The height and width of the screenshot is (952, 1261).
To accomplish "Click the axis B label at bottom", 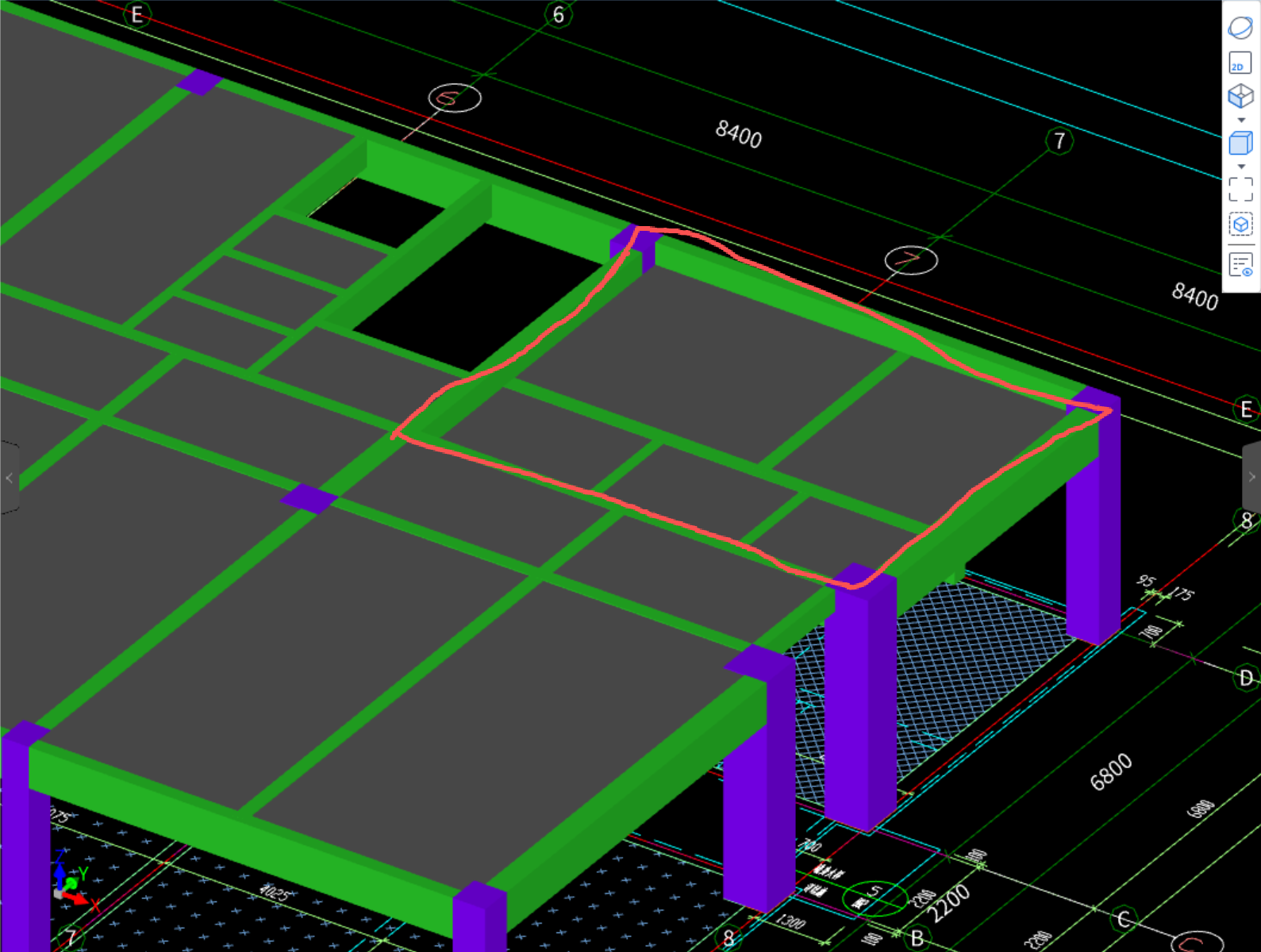I will coord(917,939).
